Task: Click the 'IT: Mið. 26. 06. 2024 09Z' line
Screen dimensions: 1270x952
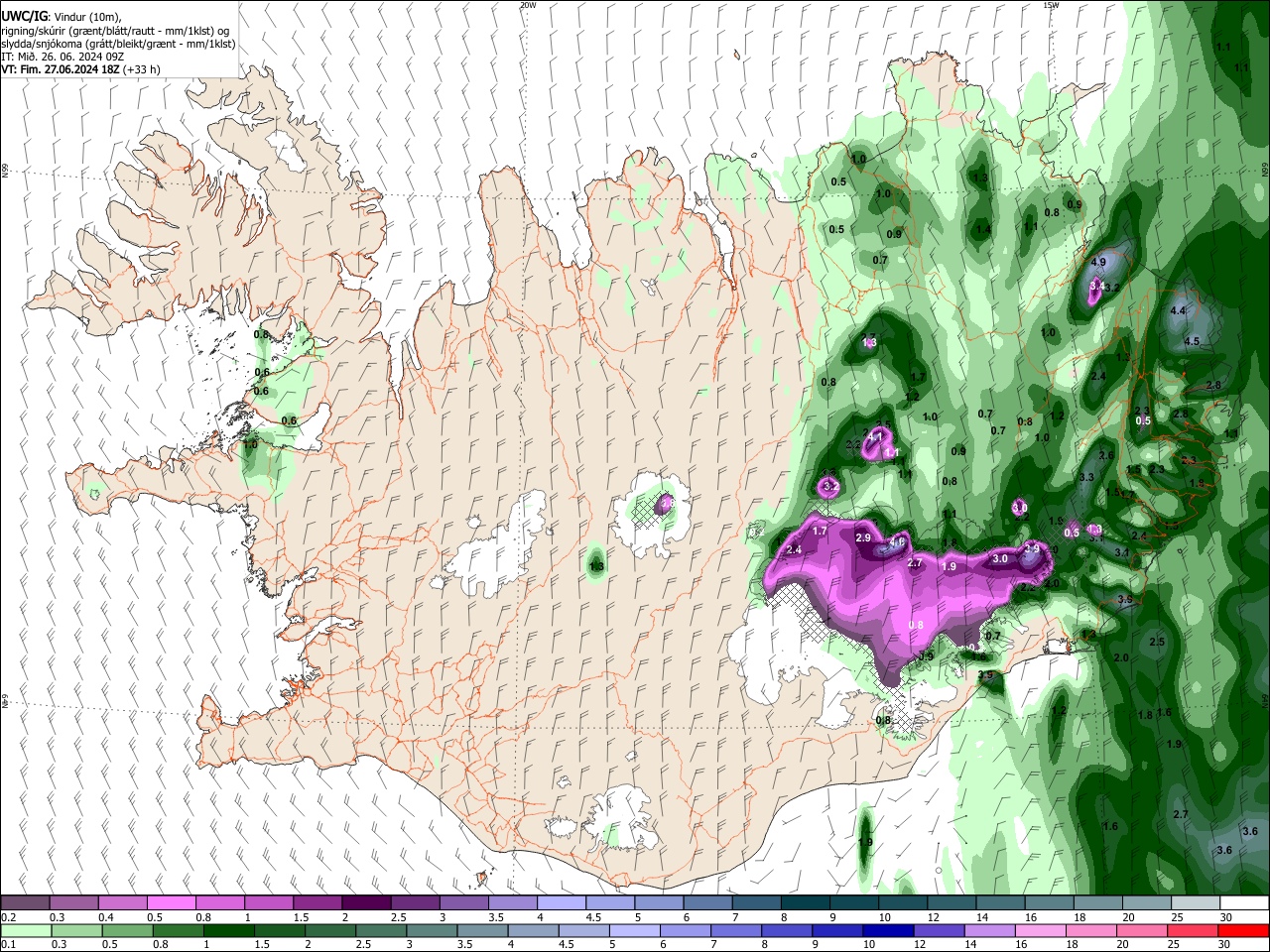Action: click(63, 57)
